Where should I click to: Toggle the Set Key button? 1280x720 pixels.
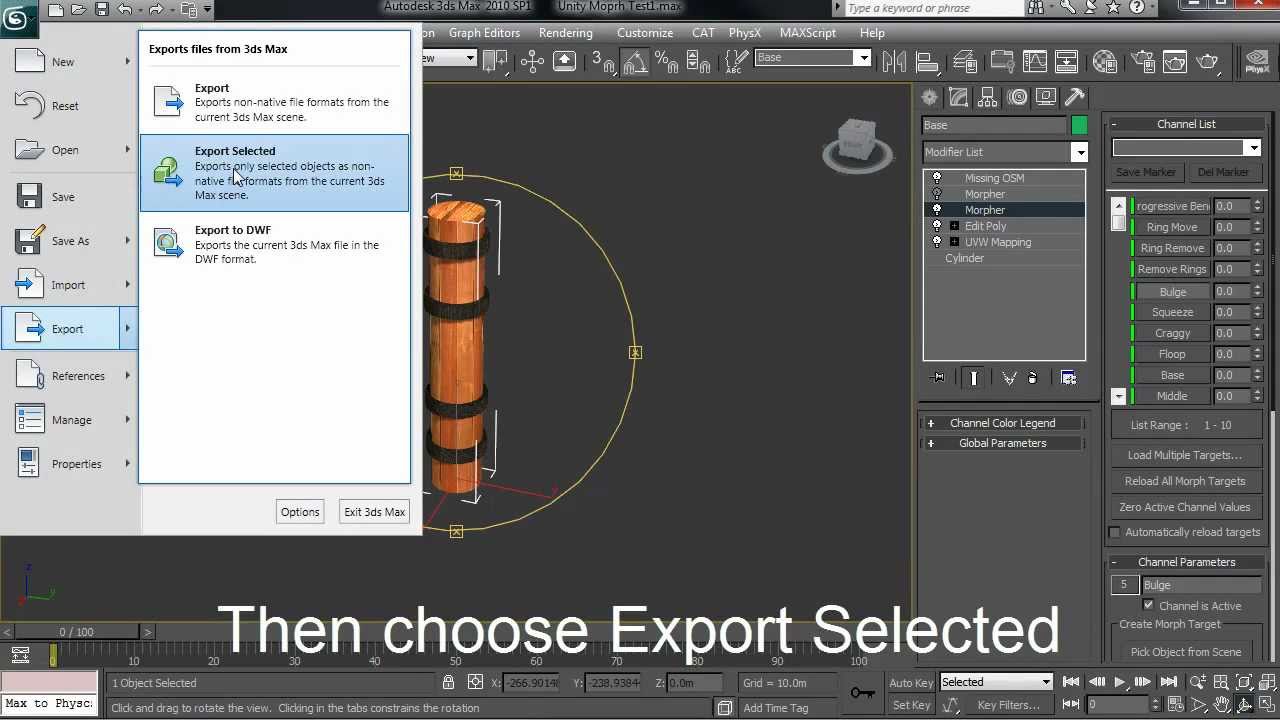point(911,705)
